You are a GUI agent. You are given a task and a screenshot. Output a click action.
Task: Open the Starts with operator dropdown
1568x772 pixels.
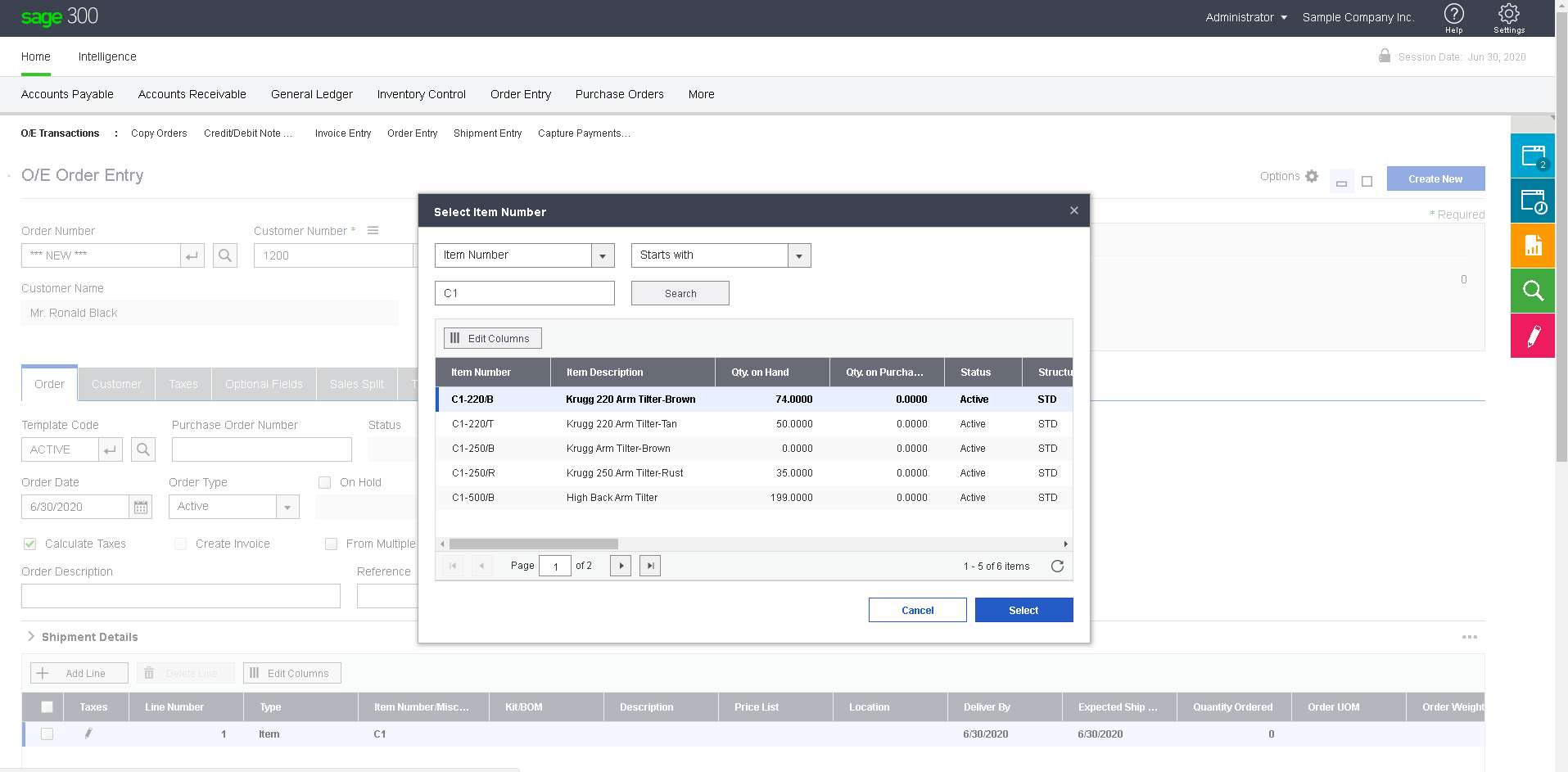click(799, 255)
